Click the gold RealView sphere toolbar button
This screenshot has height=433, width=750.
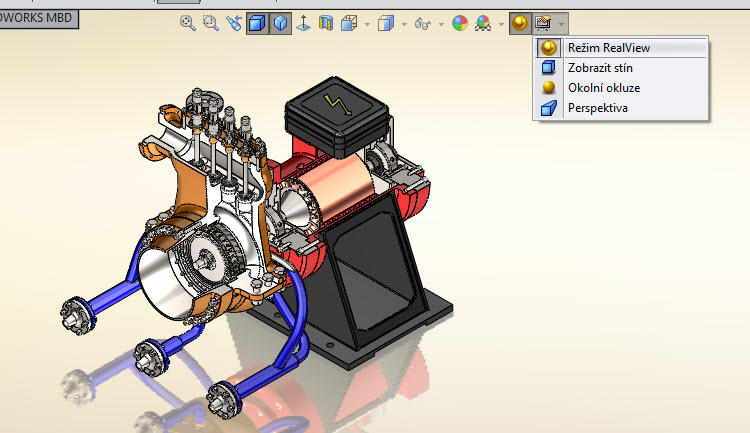click(x=520, y=23)
